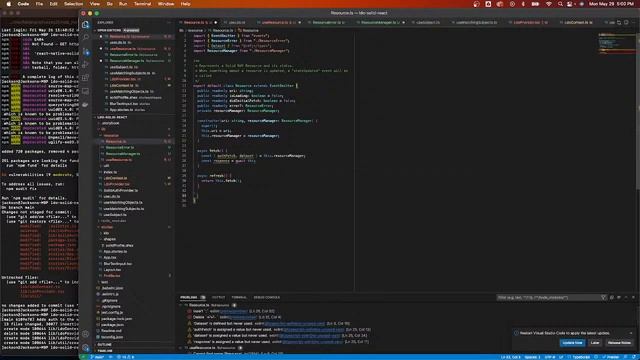Switch to the OUTPUT tab in the bottom panel
This screenshot has width=640, height=360.
click(218, 298)
